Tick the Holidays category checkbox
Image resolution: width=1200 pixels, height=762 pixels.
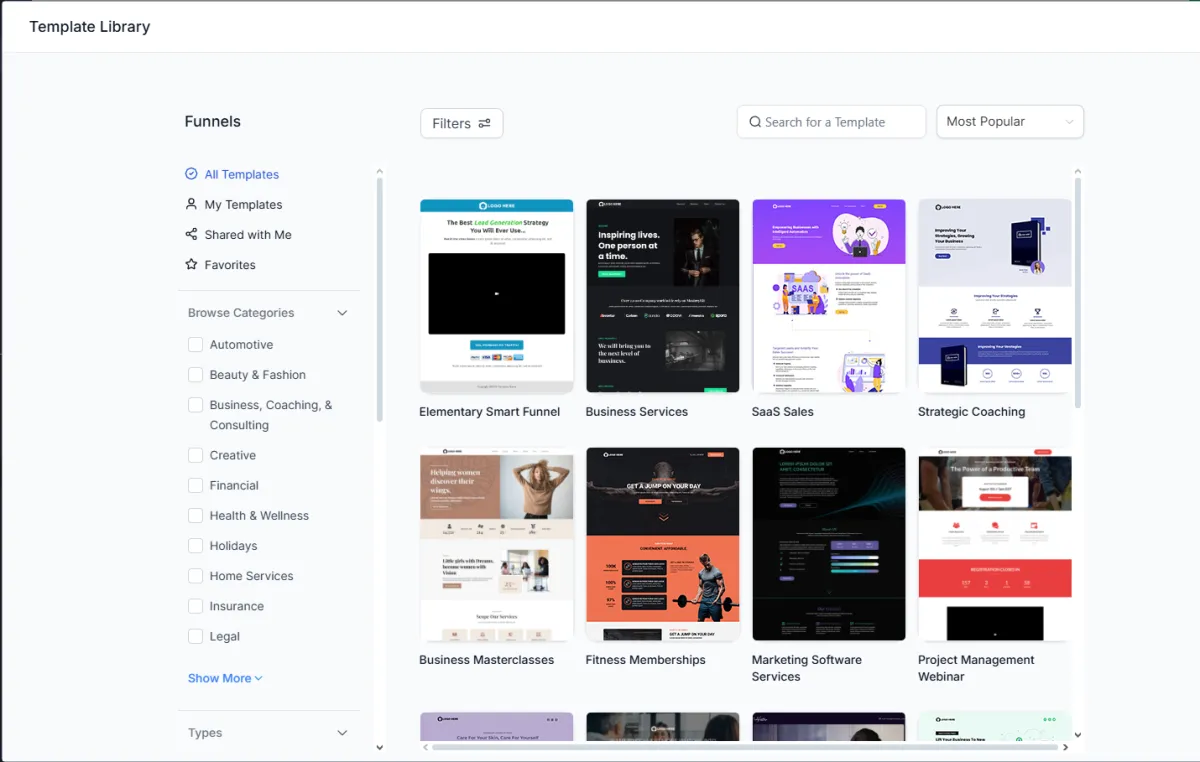[x=195, y=546]
